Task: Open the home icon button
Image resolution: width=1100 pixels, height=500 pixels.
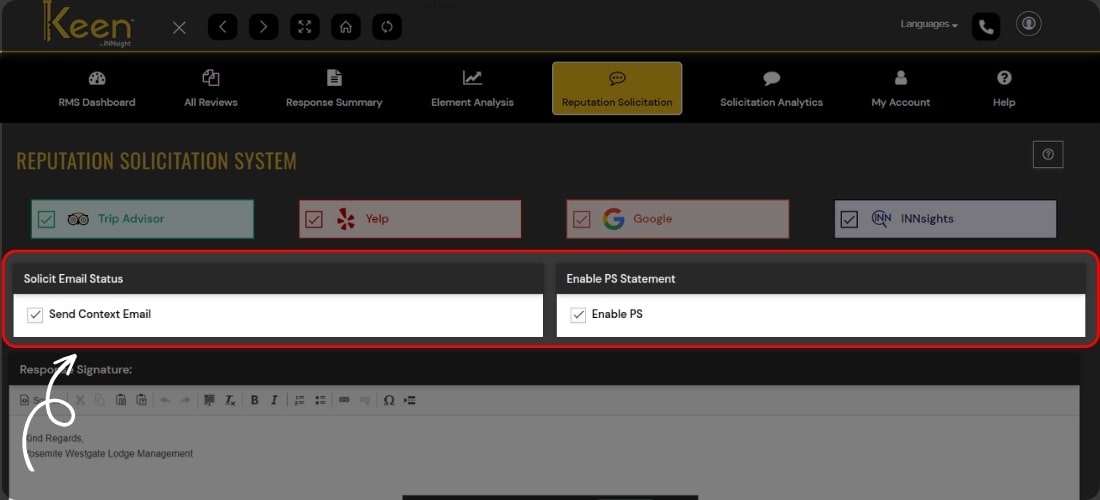Action: point(346,27)
